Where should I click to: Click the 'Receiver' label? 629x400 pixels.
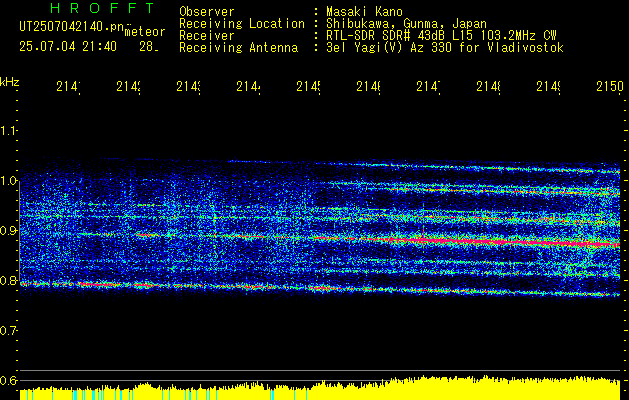207,36
